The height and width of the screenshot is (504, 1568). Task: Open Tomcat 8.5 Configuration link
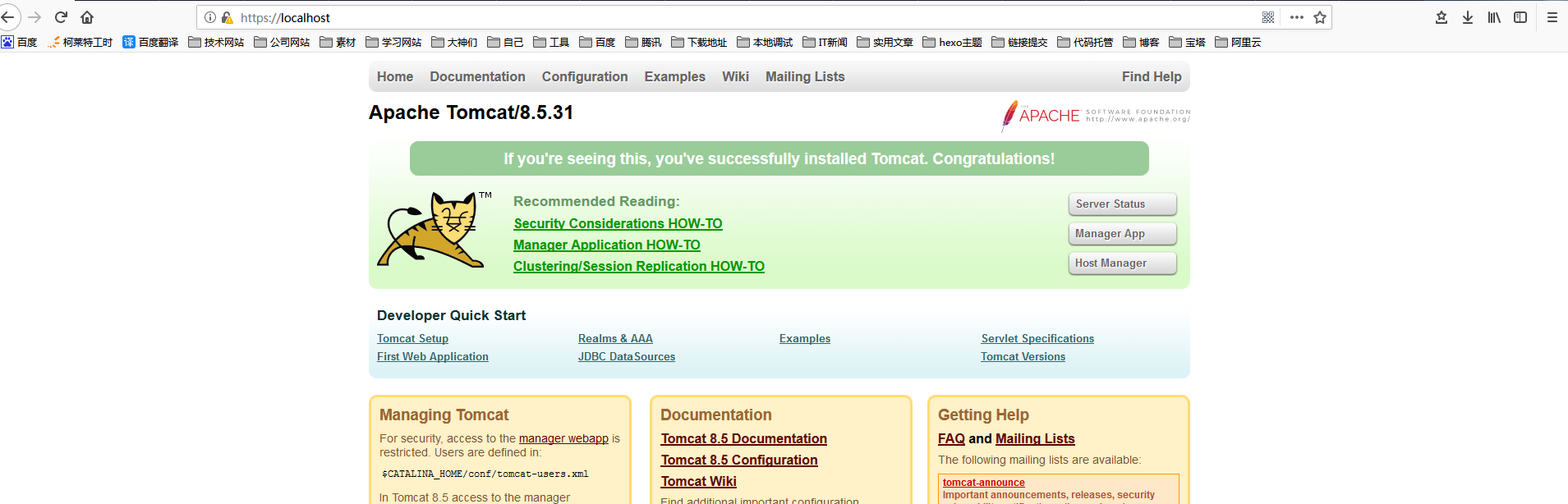pos(739,460)
